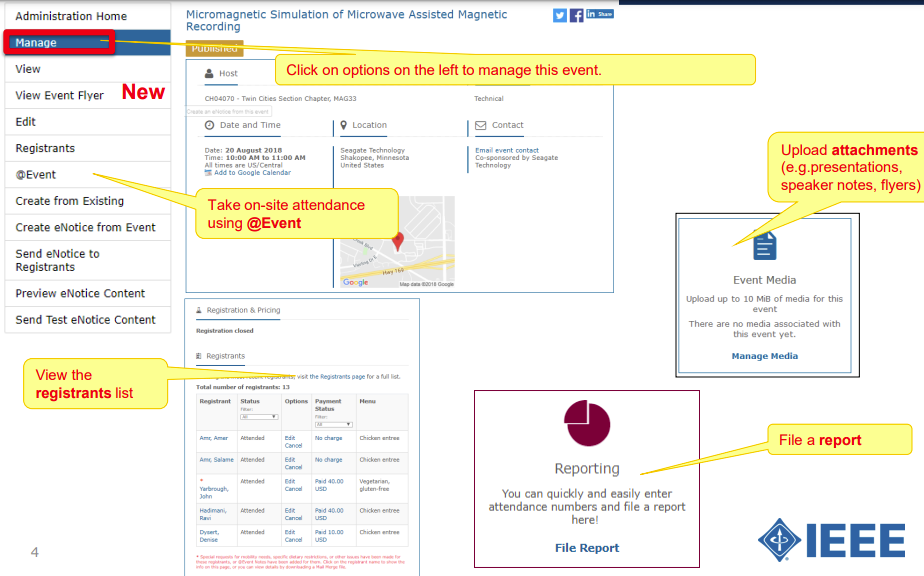
Task: Share the event on Facebook
Action: click(x=576, y=14)
